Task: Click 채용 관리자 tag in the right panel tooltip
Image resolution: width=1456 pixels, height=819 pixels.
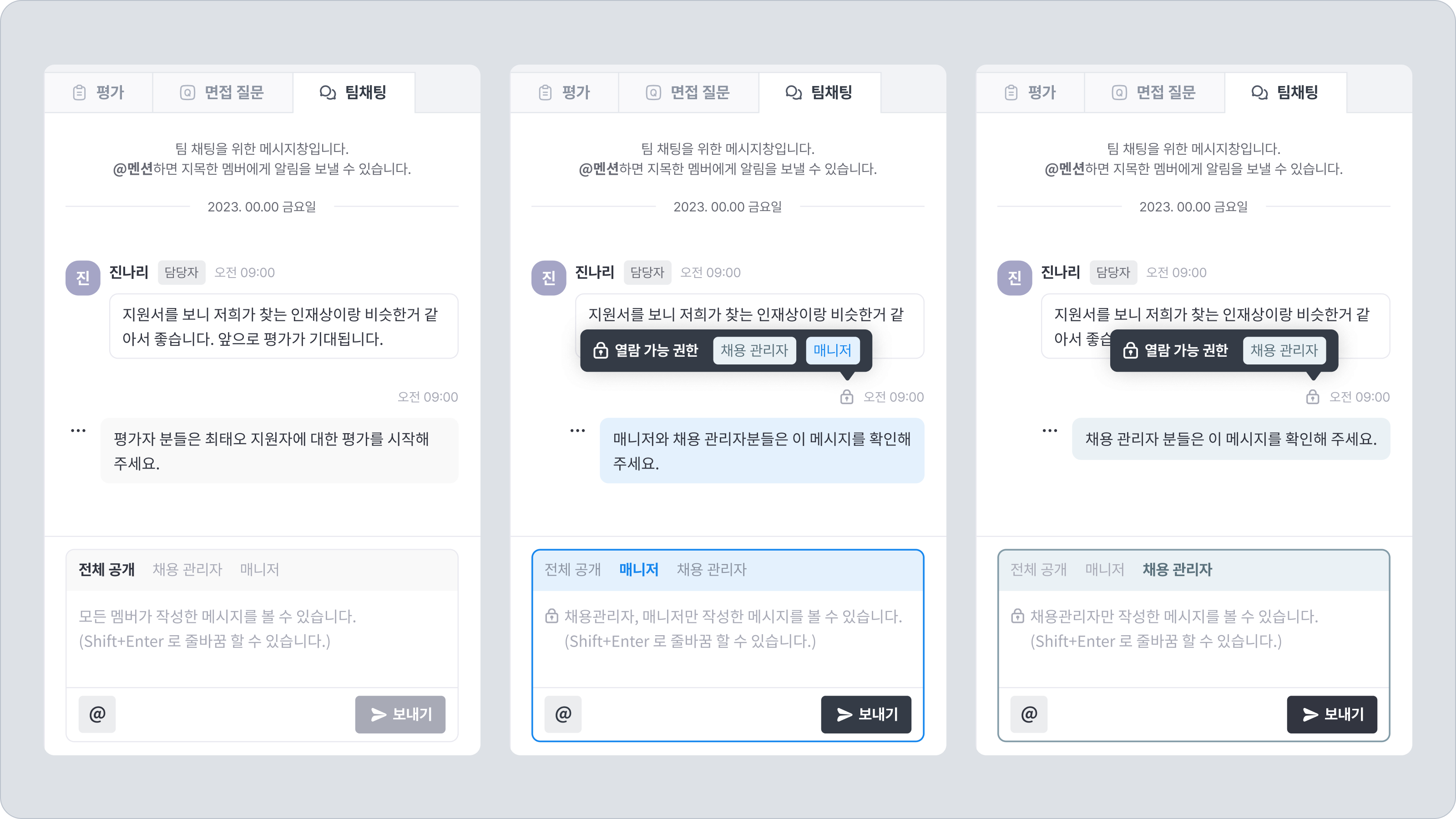Action: tap(1284, 350)
